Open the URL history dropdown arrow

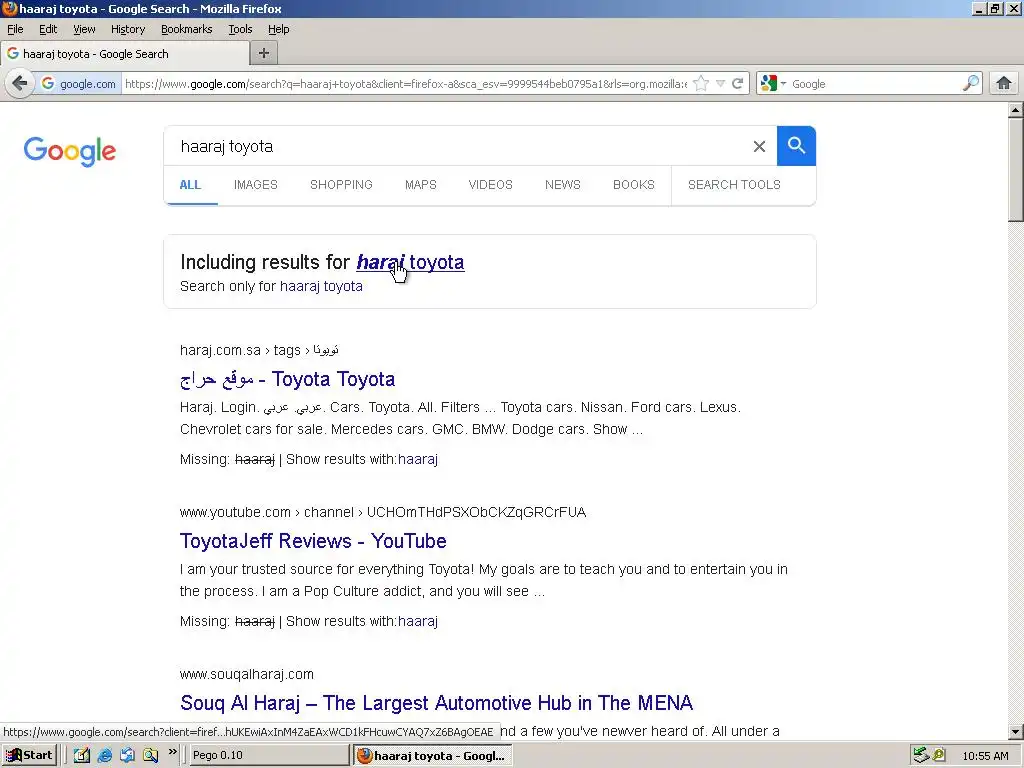pos(720,84)
